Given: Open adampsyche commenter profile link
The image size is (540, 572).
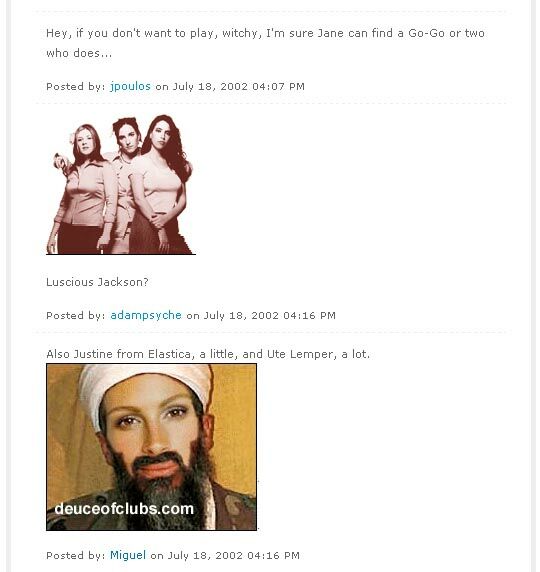Looking at the screenshot, I should [146, 315].
